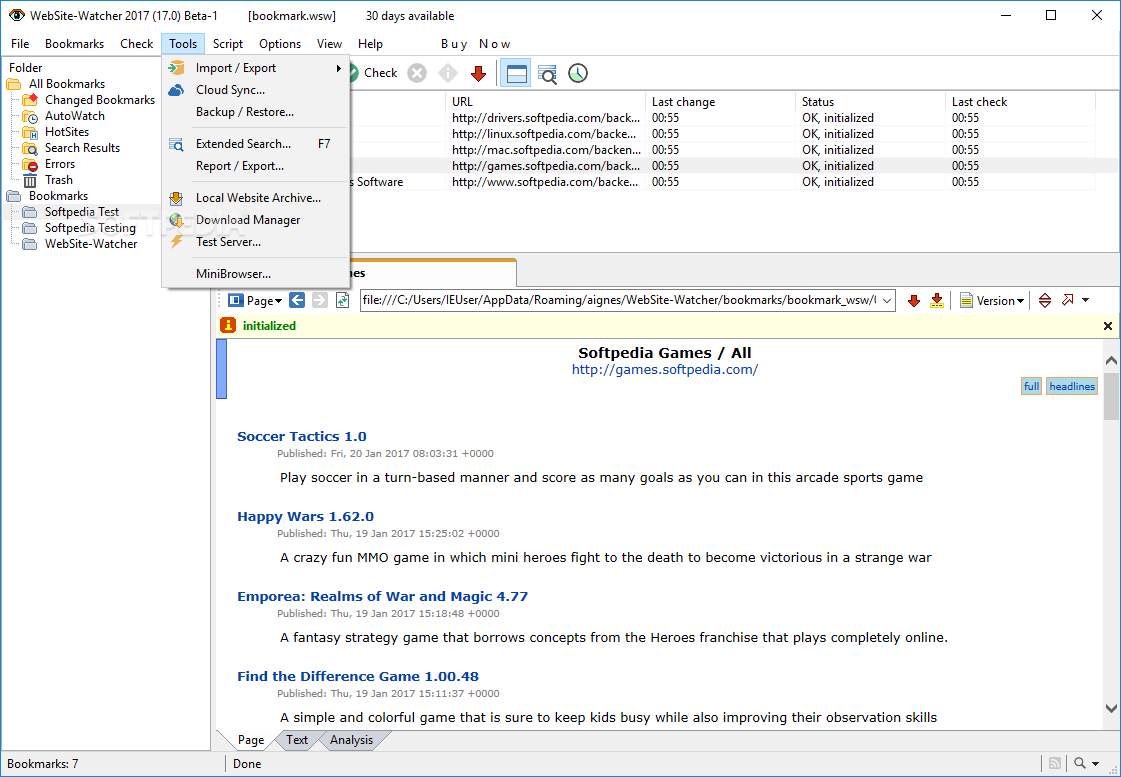This screenshot has width=1121, height=777.
Task: Open the Script menu
Action: point(228,44)
